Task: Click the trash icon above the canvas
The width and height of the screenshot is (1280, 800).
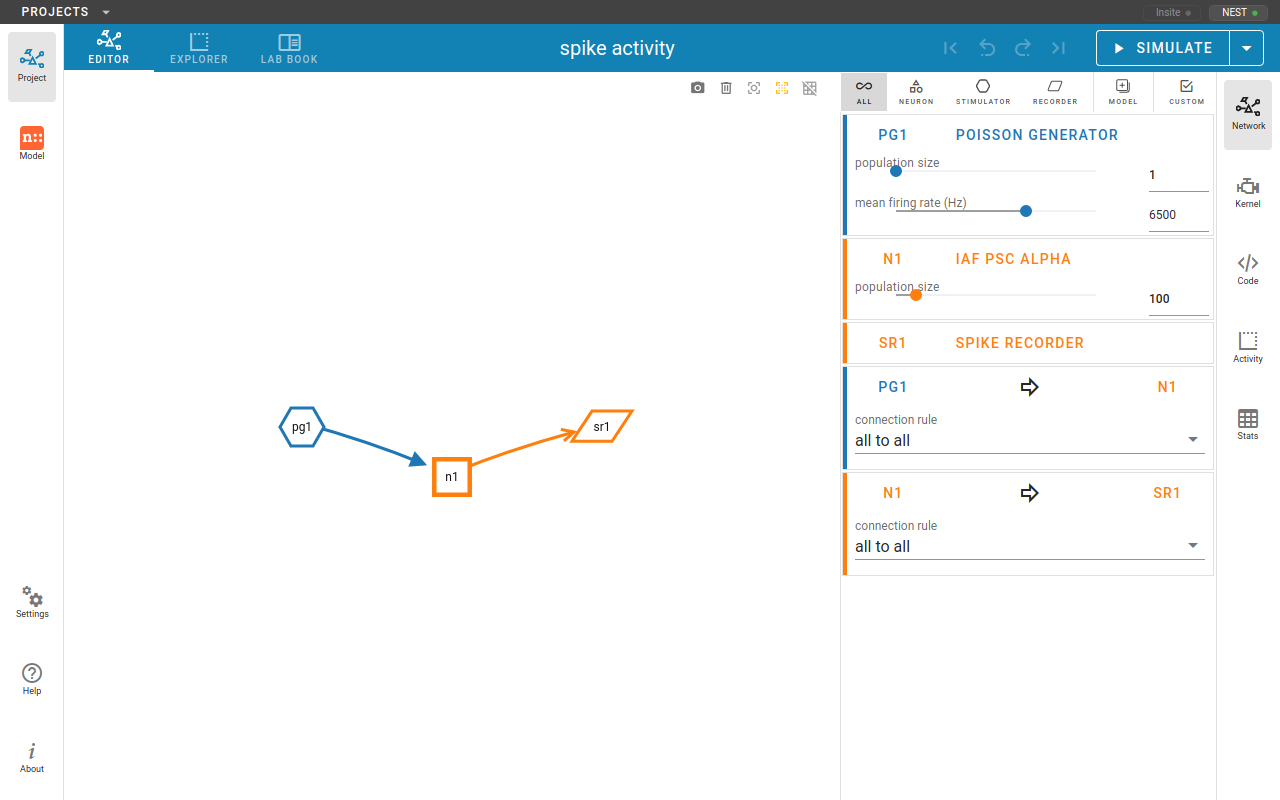Action: pos(726,88)
